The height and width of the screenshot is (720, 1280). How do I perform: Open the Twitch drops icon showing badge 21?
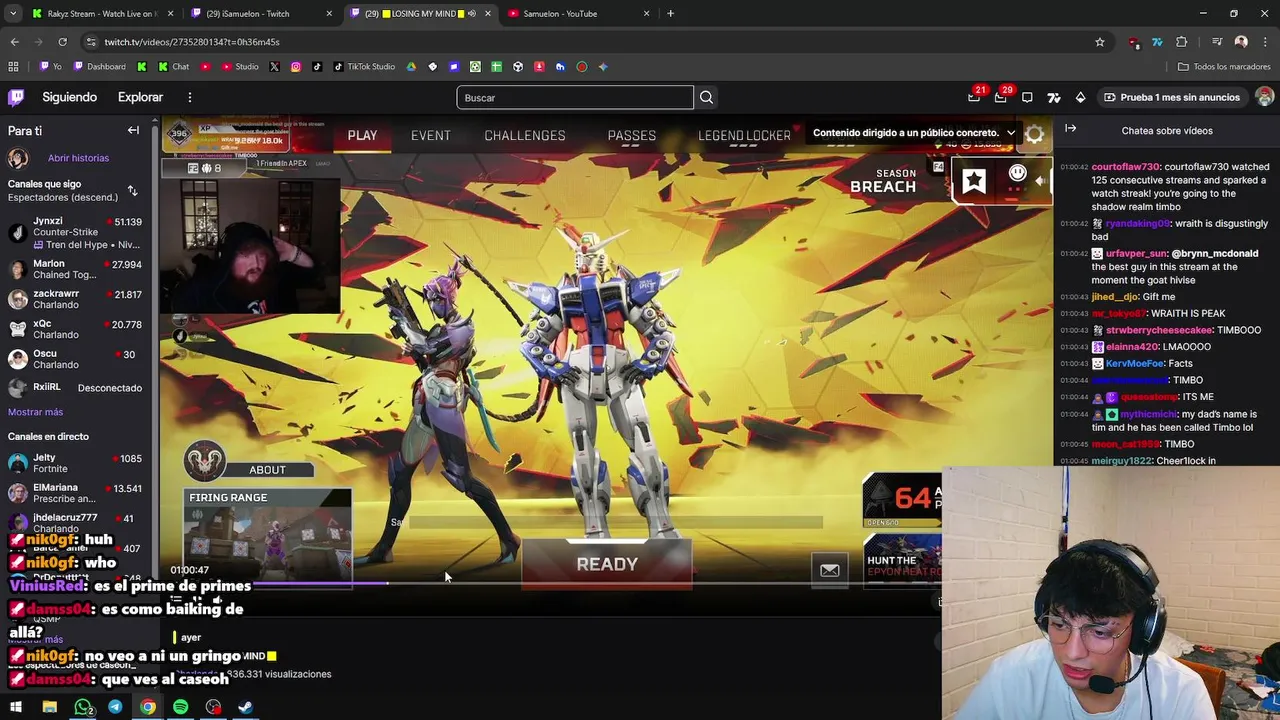click(974, 97)
